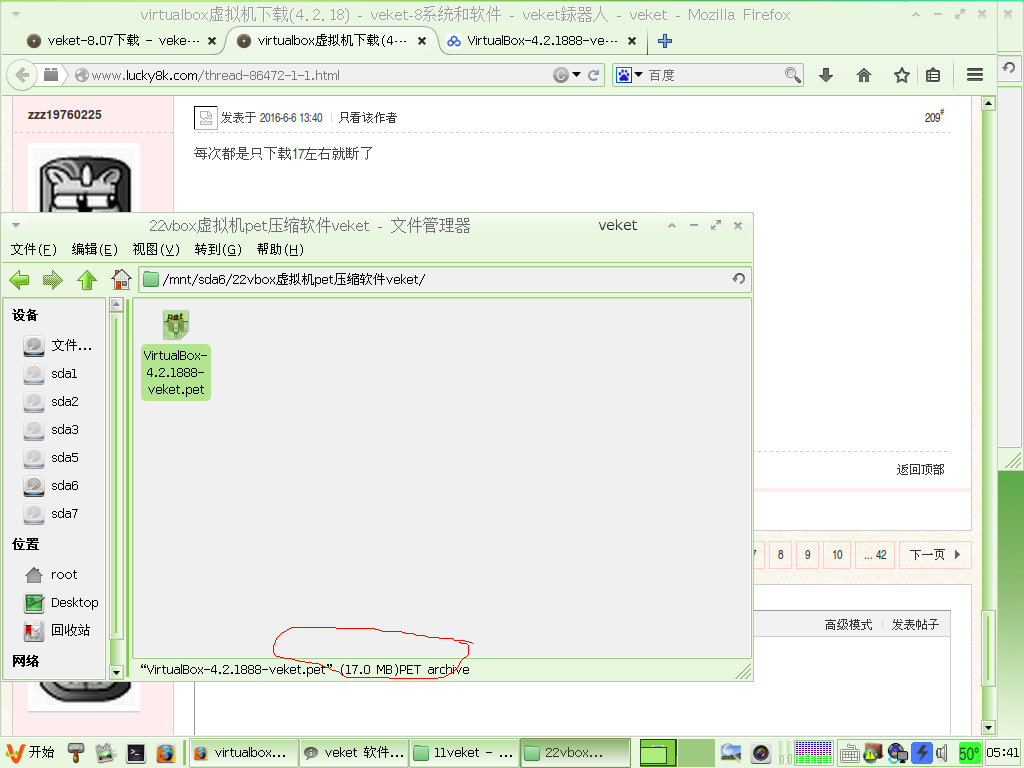Go to forum page 10
The height and width of the screenshot is (768, 1024).
click(837, 555)
